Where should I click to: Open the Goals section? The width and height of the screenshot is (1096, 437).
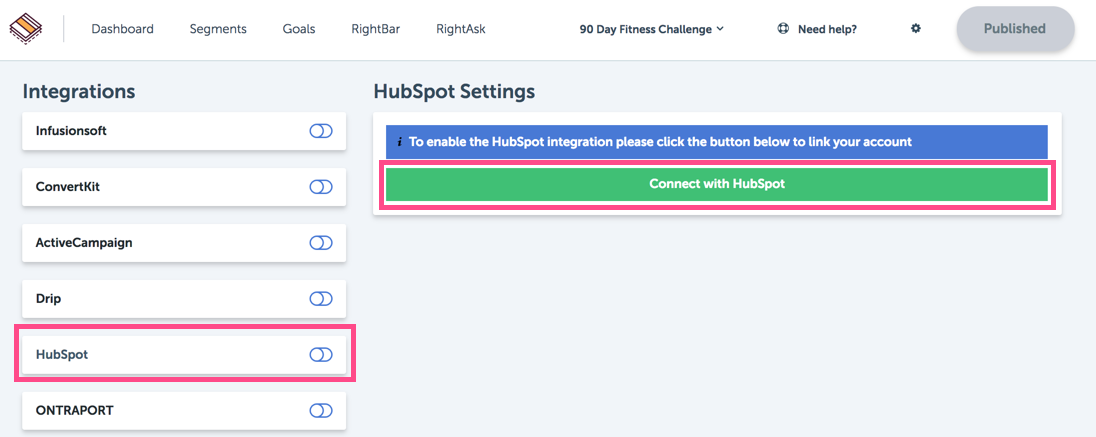299,29
